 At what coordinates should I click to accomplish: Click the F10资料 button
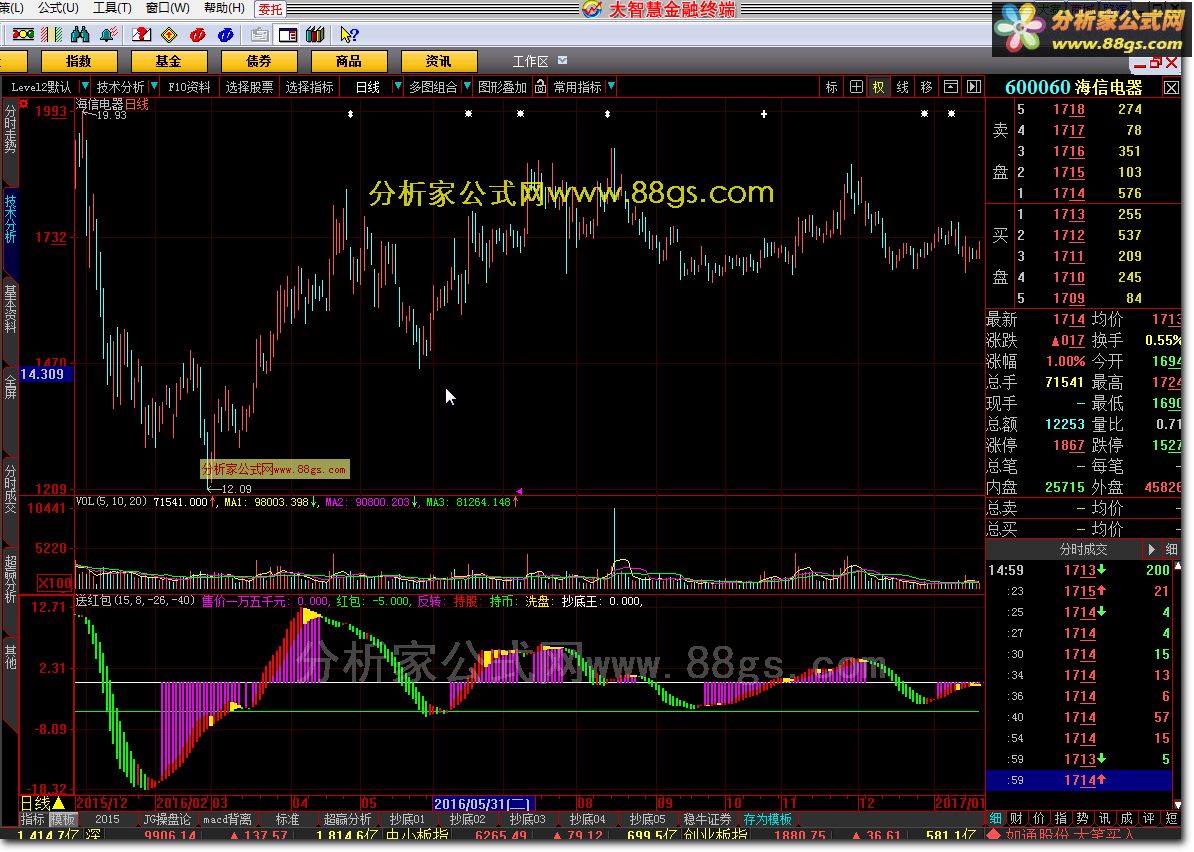(x=189, y=87)
